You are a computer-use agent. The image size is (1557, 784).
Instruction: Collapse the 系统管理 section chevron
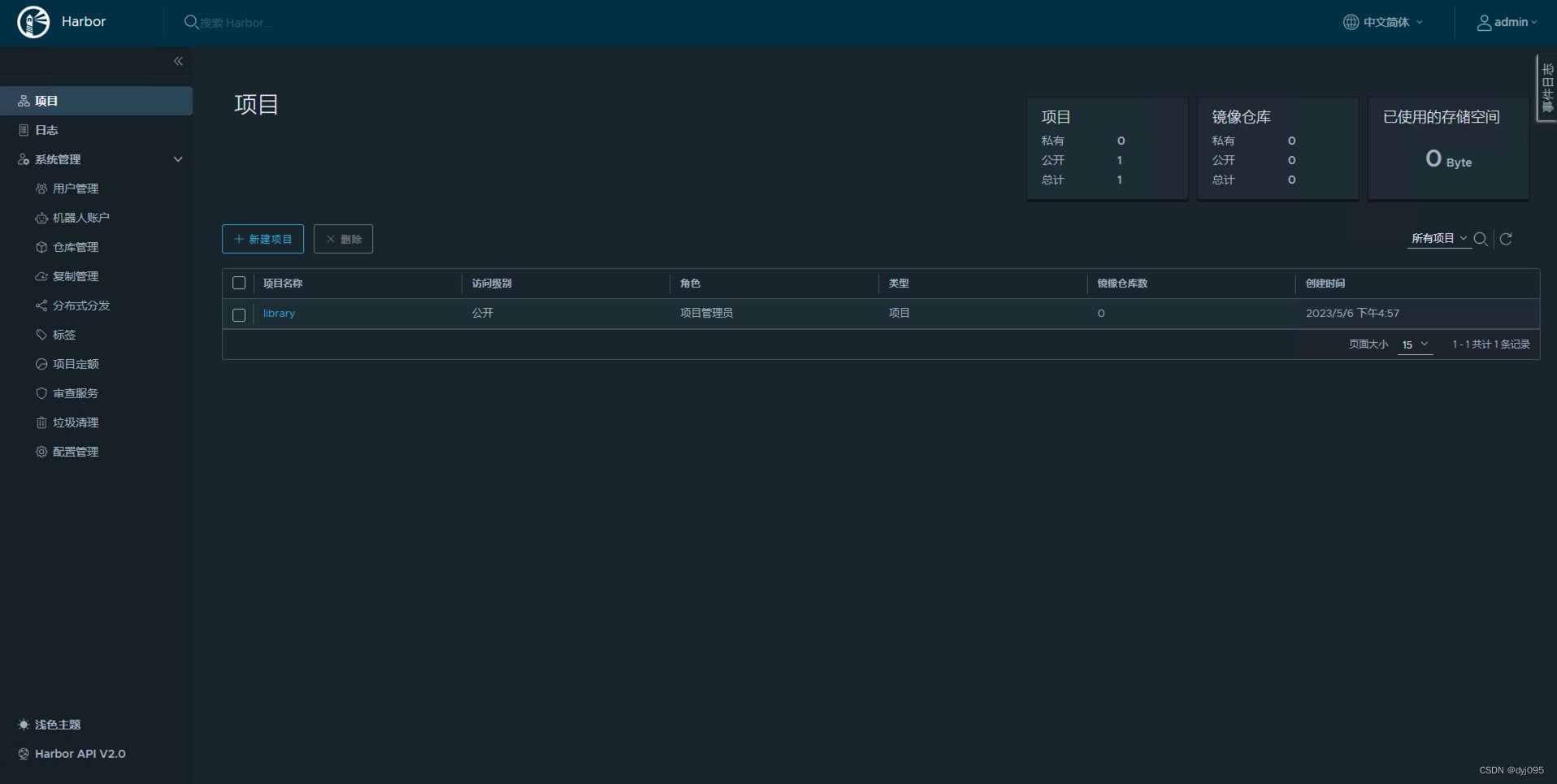[178, 159]
